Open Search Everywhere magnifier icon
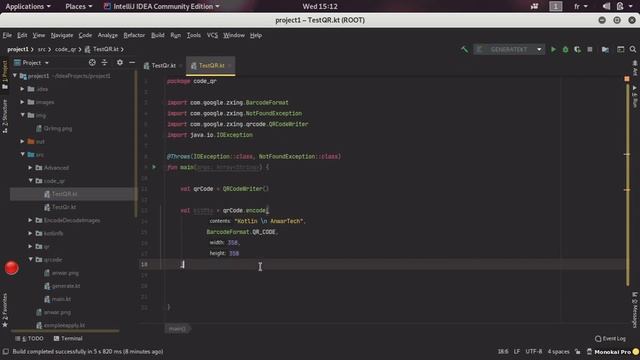 click(633, 49)
